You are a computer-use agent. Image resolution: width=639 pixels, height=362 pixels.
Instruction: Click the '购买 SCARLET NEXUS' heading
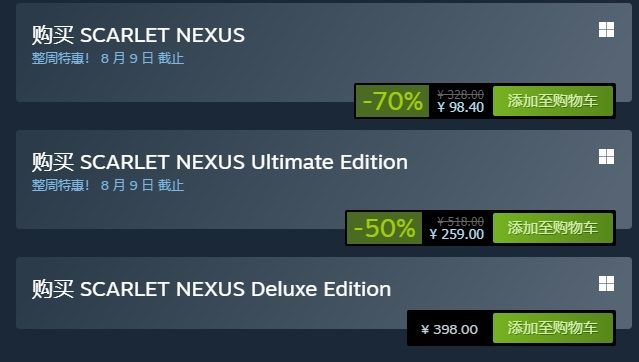(x=138, y=35)
